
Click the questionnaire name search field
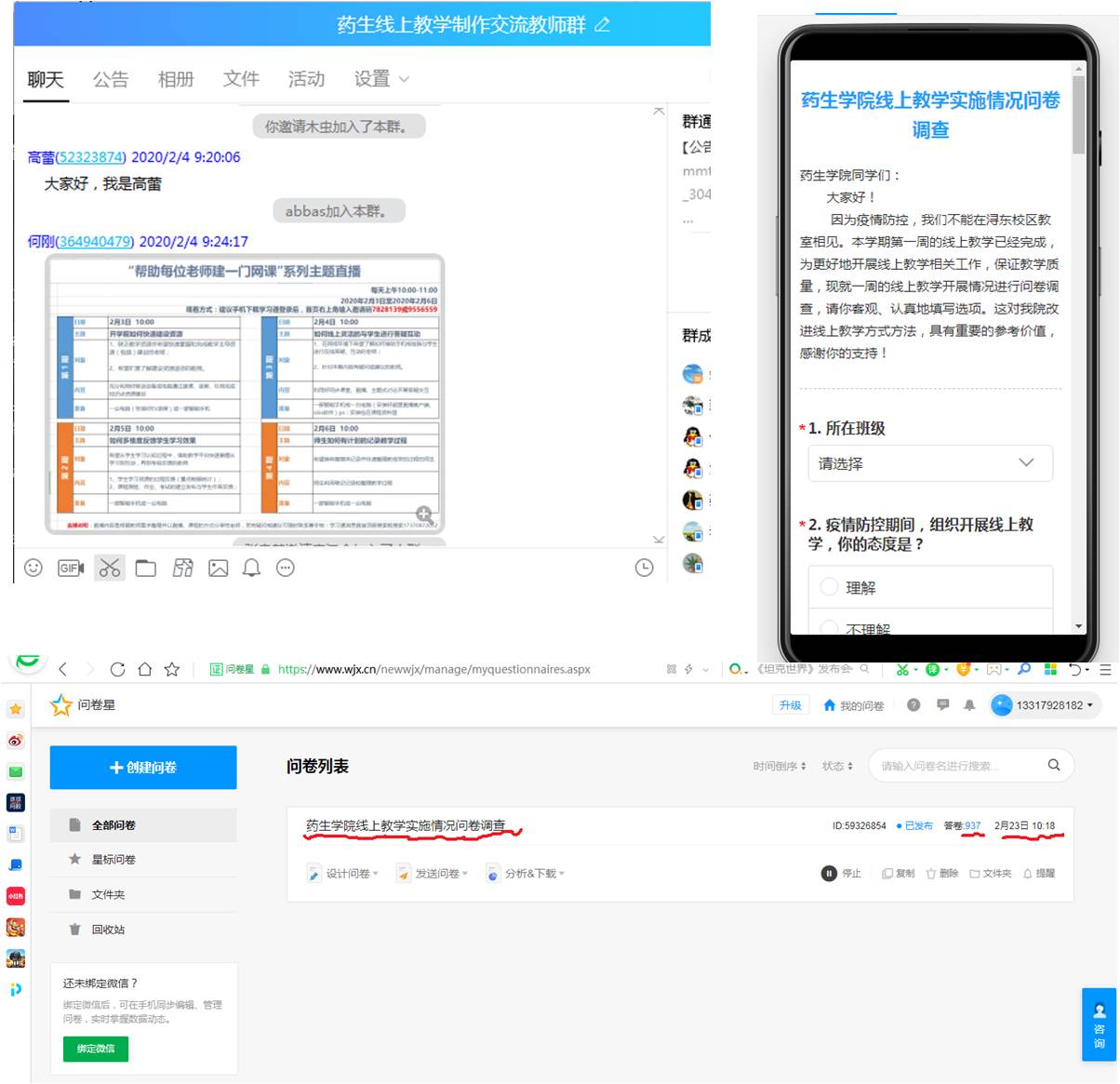[958, 766]
